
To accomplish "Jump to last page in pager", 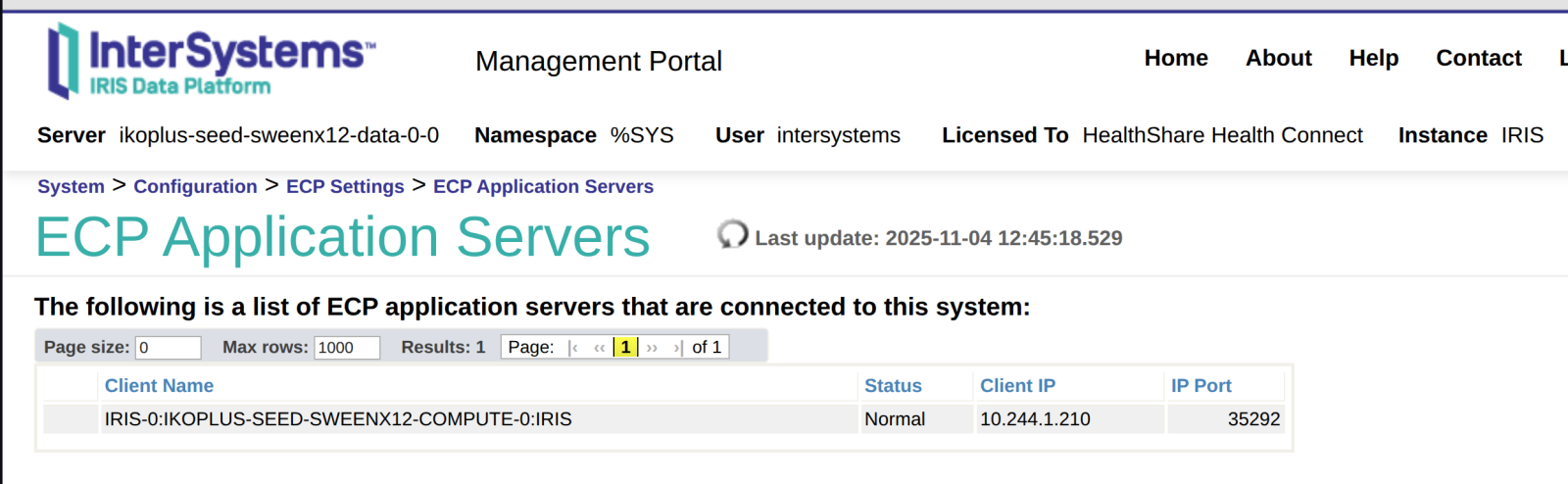I will coord(677,348).
